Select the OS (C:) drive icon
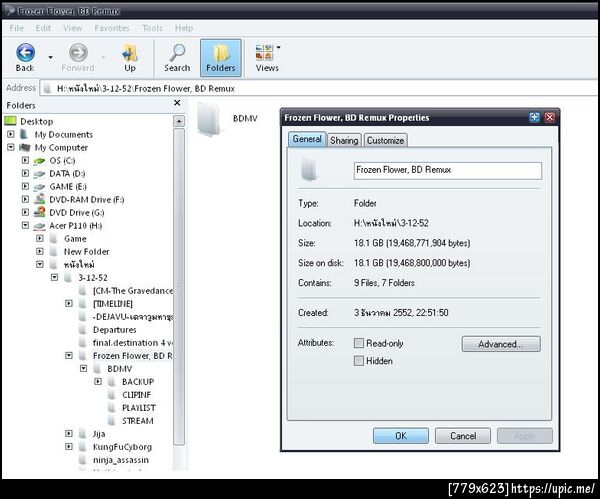The image size is (600, 499). 39,161
